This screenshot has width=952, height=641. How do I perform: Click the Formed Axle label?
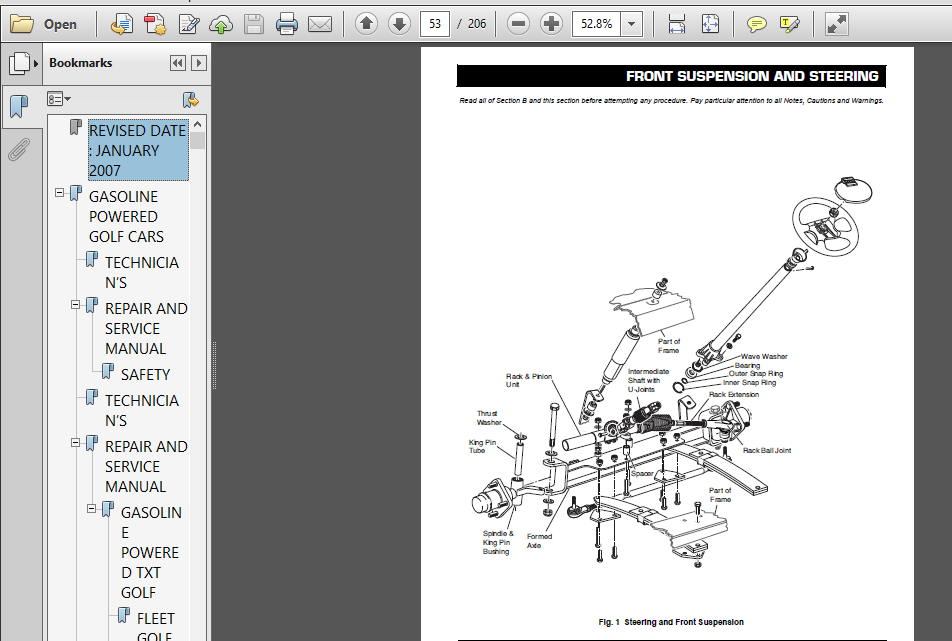point(539,541)
